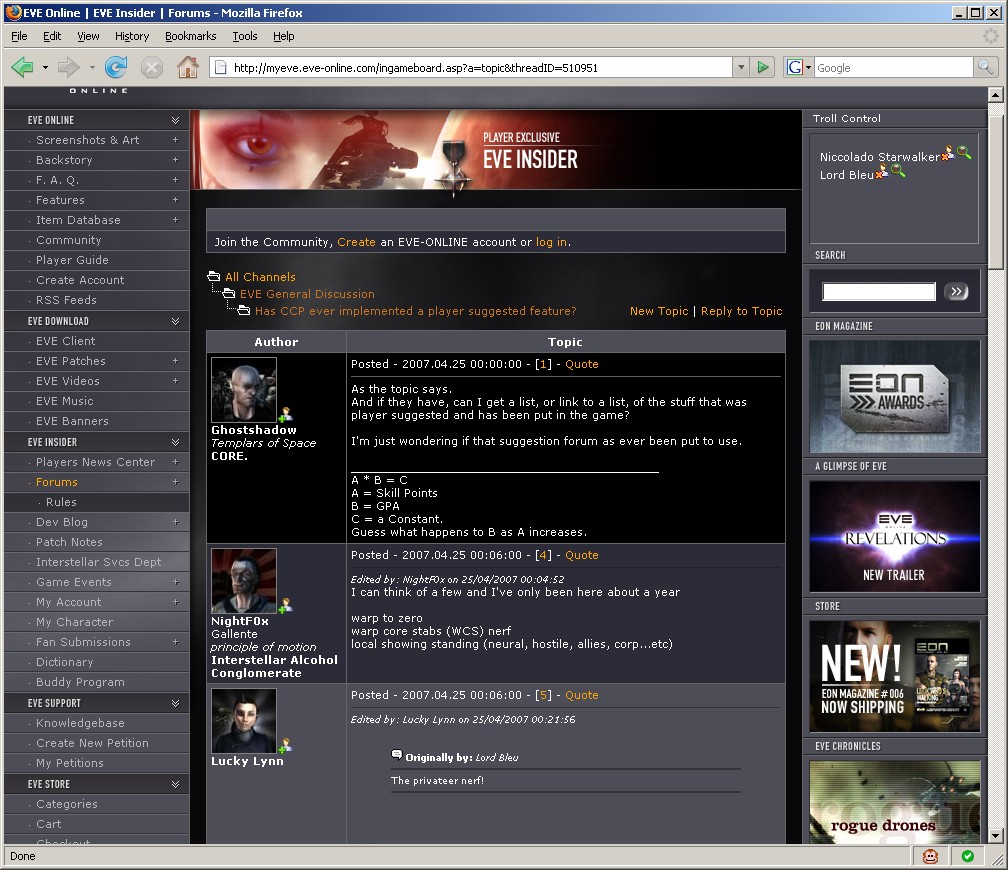Quote Ghostshadow's post number 1

(582, 364)
